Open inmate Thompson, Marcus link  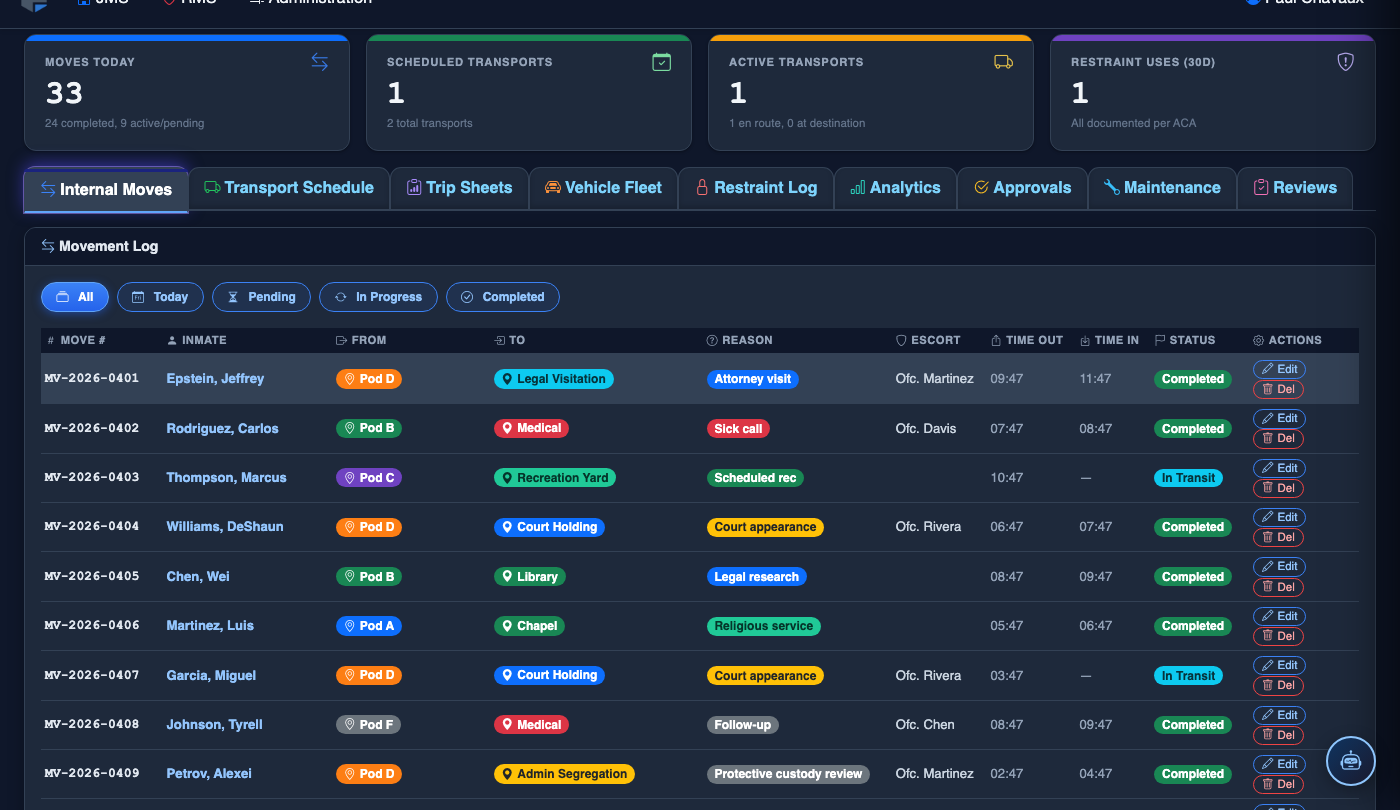click(x=226, y=478)
